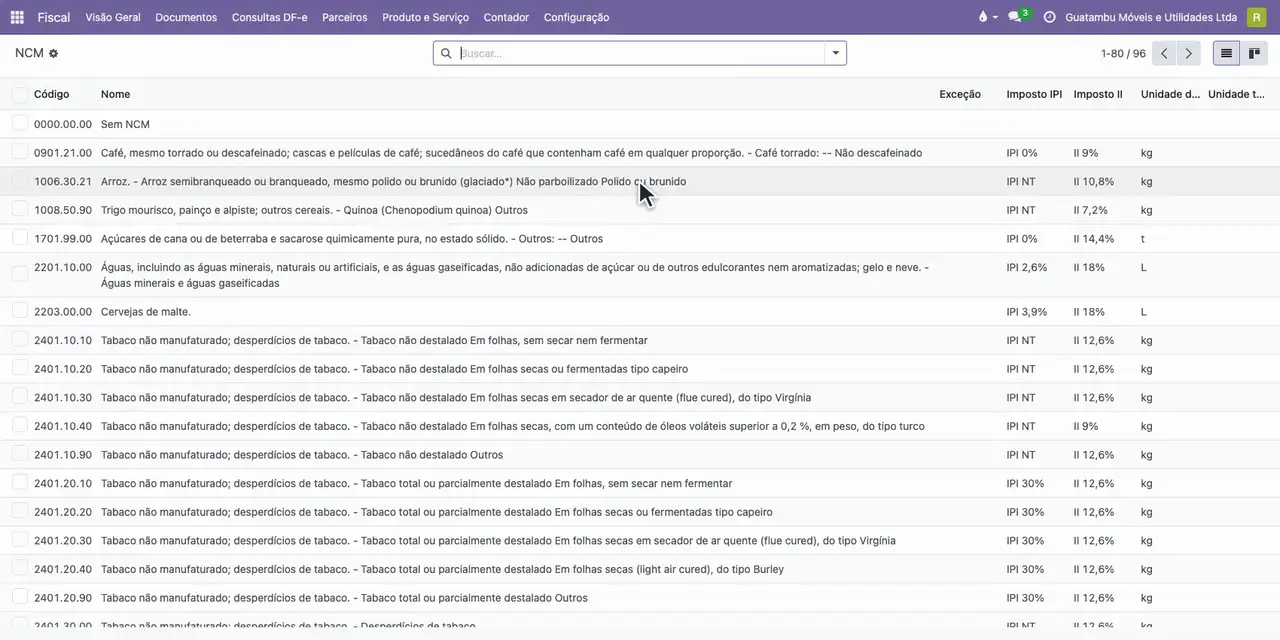Open Parceiros menu
1280x640 pixels.
(x=345, y=17)
